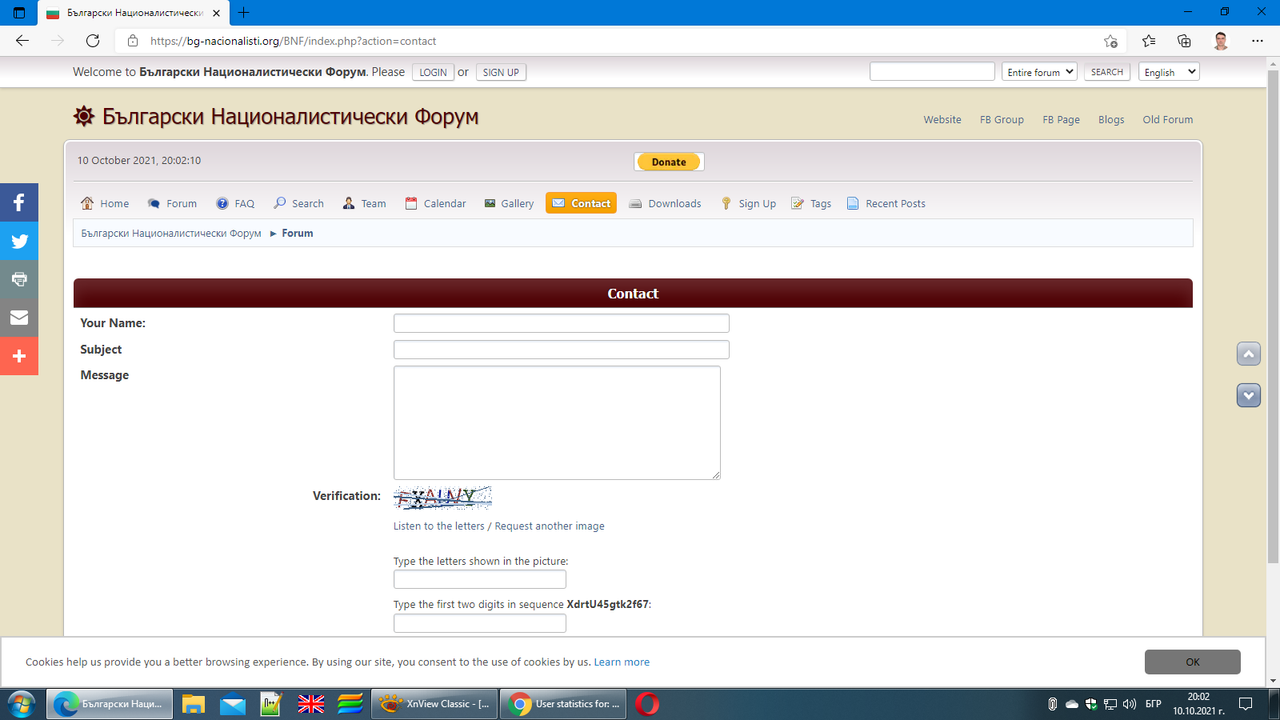Open File Explorer from taskbar
This screenshot has height=720, width=1280.
(x=193, y=704)
